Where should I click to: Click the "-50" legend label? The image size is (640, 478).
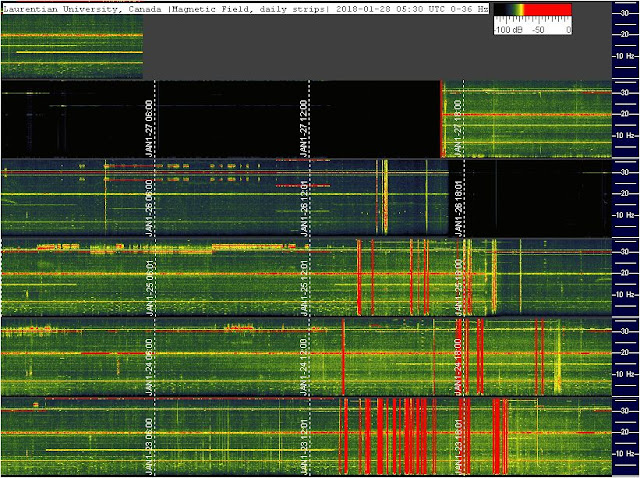point(539,30)
